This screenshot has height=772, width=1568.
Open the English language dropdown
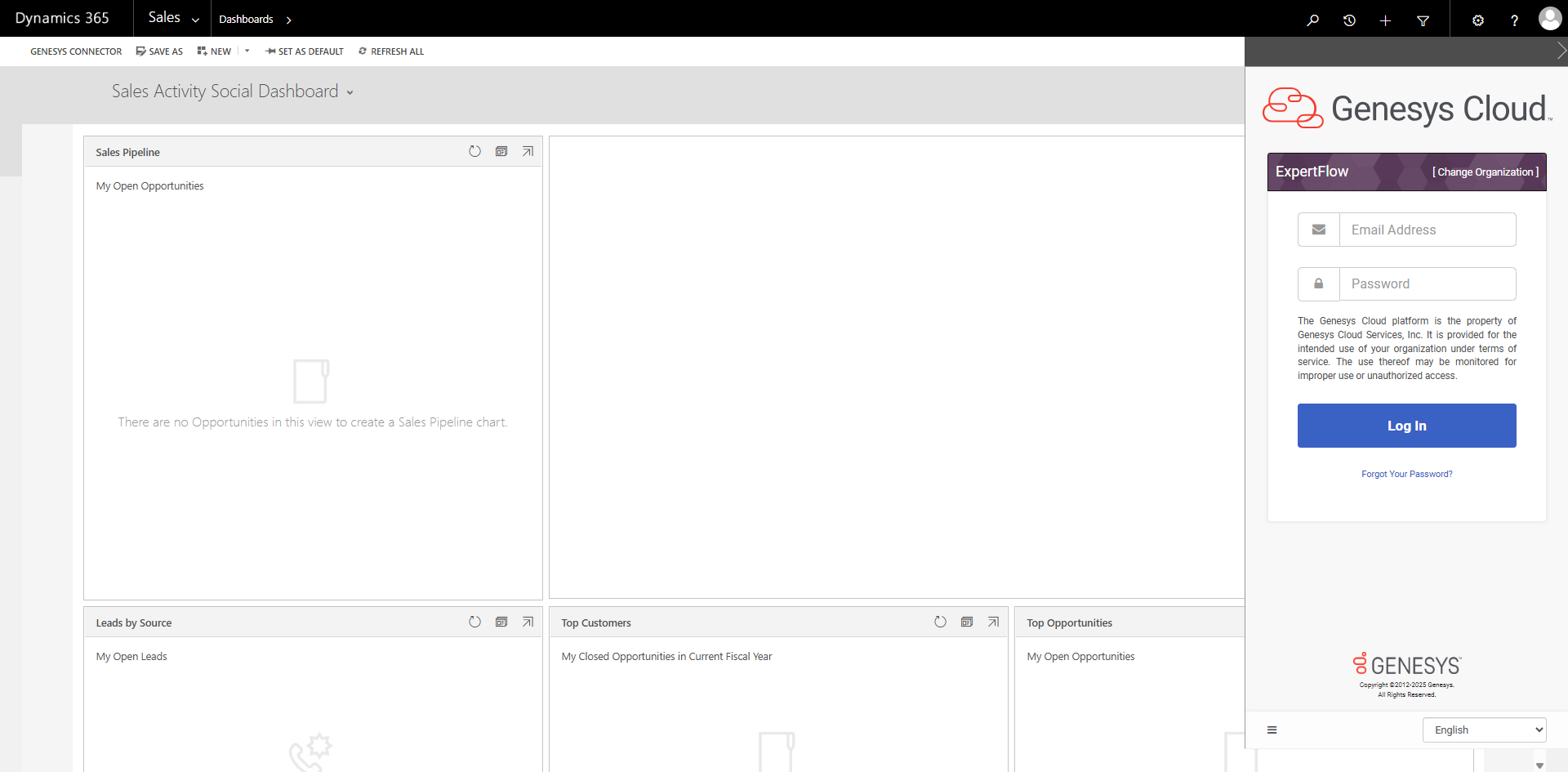1484,730
